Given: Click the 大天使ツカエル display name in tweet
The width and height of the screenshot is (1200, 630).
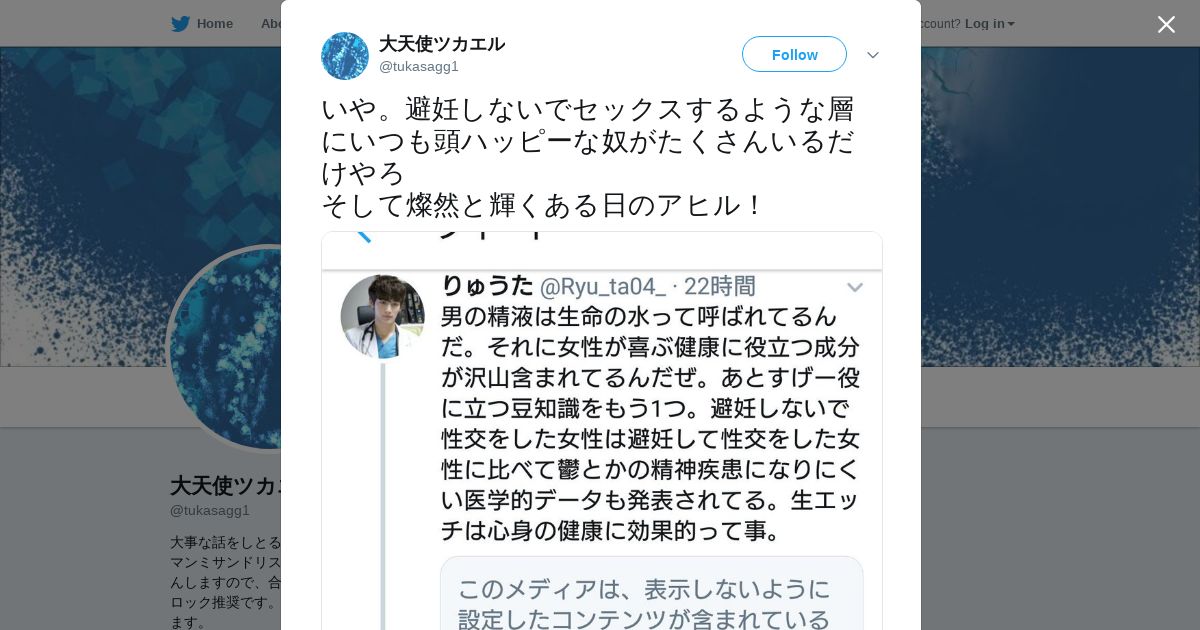Looking at the screenshot, I should coord(441,44).
